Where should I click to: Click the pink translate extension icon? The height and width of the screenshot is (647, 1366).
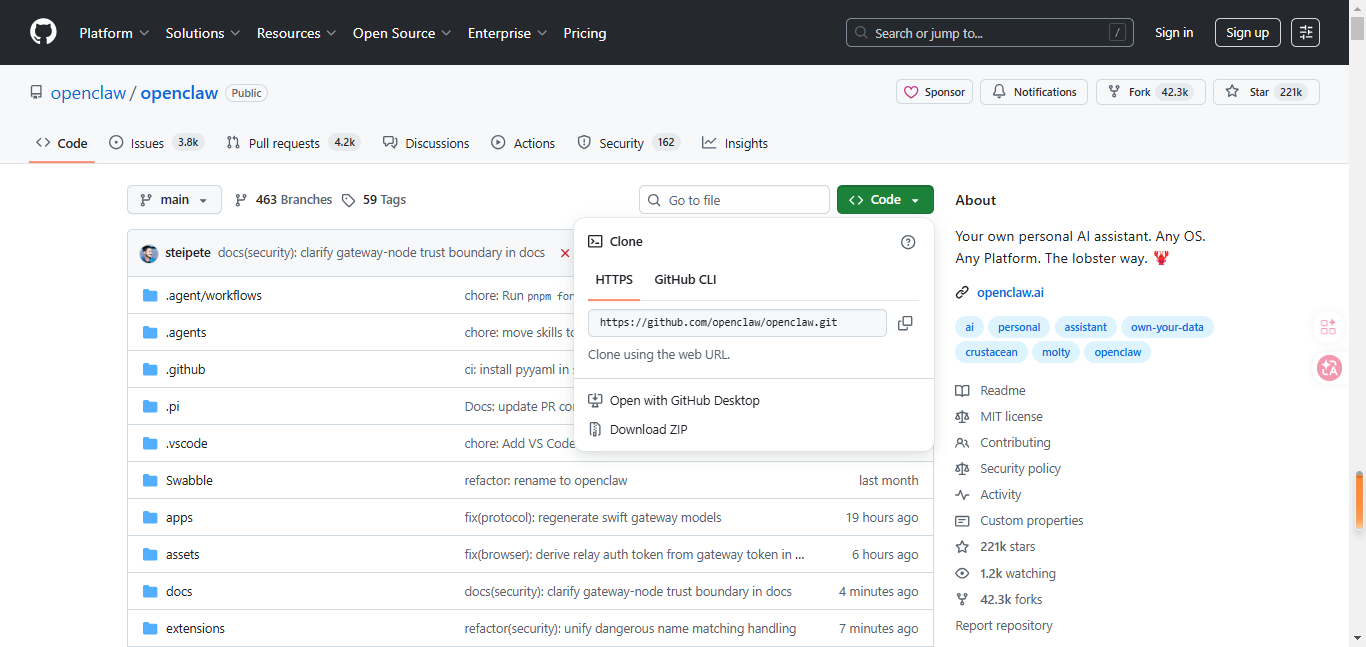1329,368
